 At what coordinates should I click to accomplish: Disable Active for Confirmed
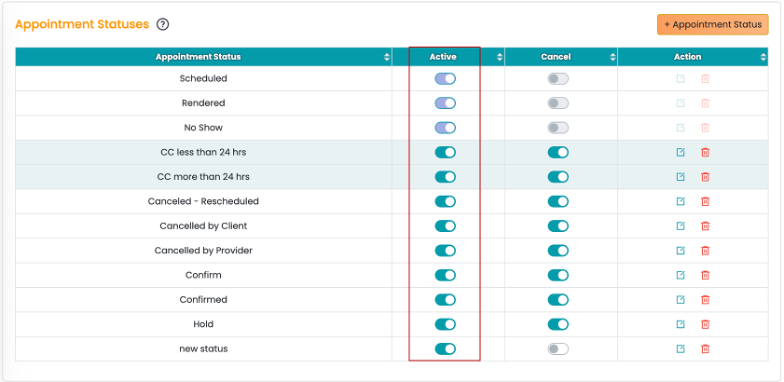click(x=445, y=299)
